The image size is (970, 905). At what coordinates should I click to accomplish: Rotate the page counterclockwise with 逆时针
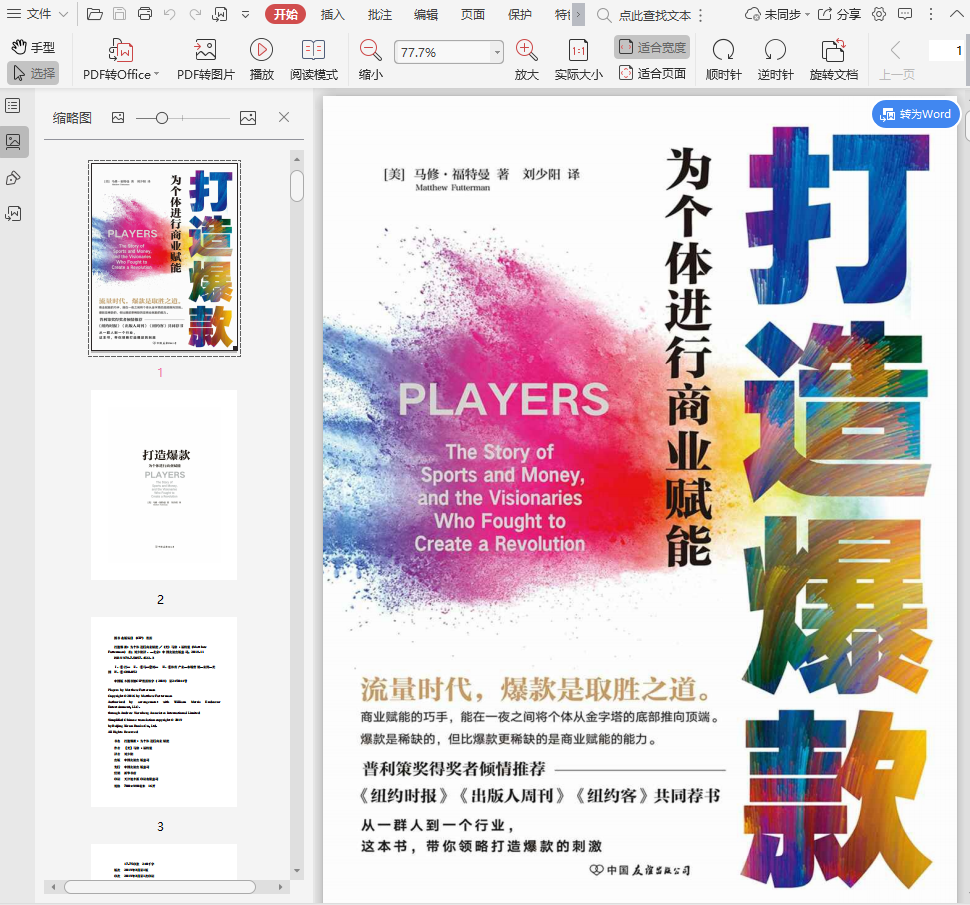tap(775, 59)
